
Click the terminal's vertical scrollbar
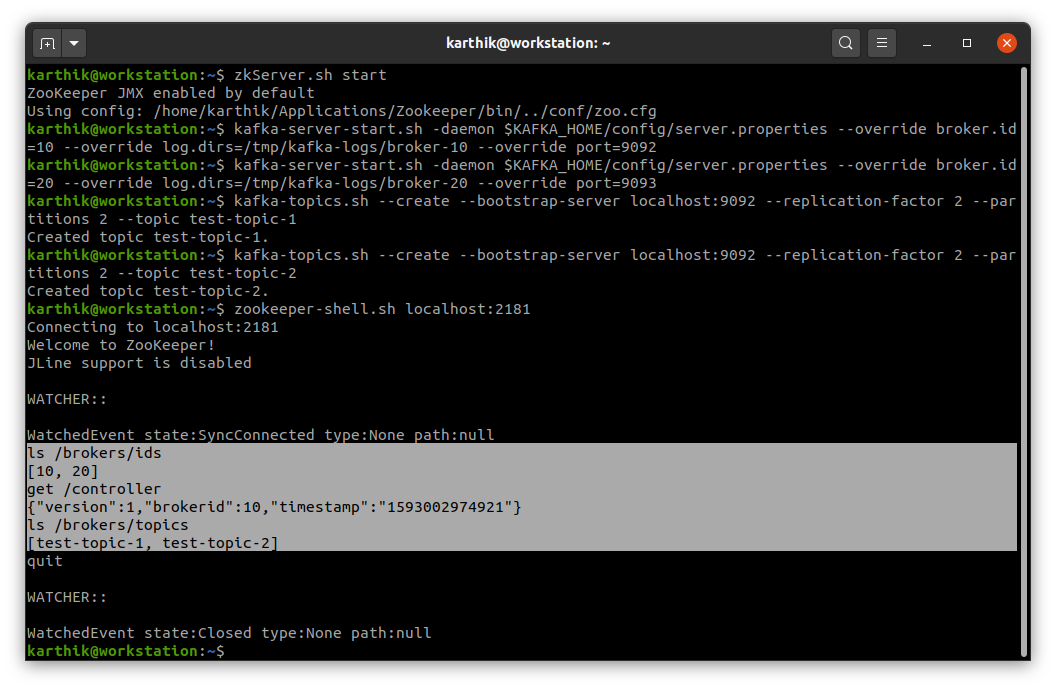[1024, 362]
